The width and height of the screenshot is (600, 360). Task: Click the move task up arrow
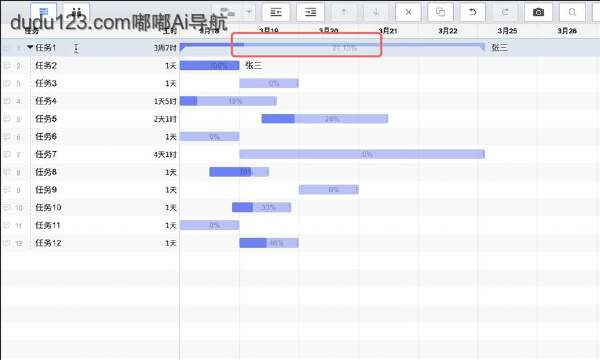click(x=344, y=12)
